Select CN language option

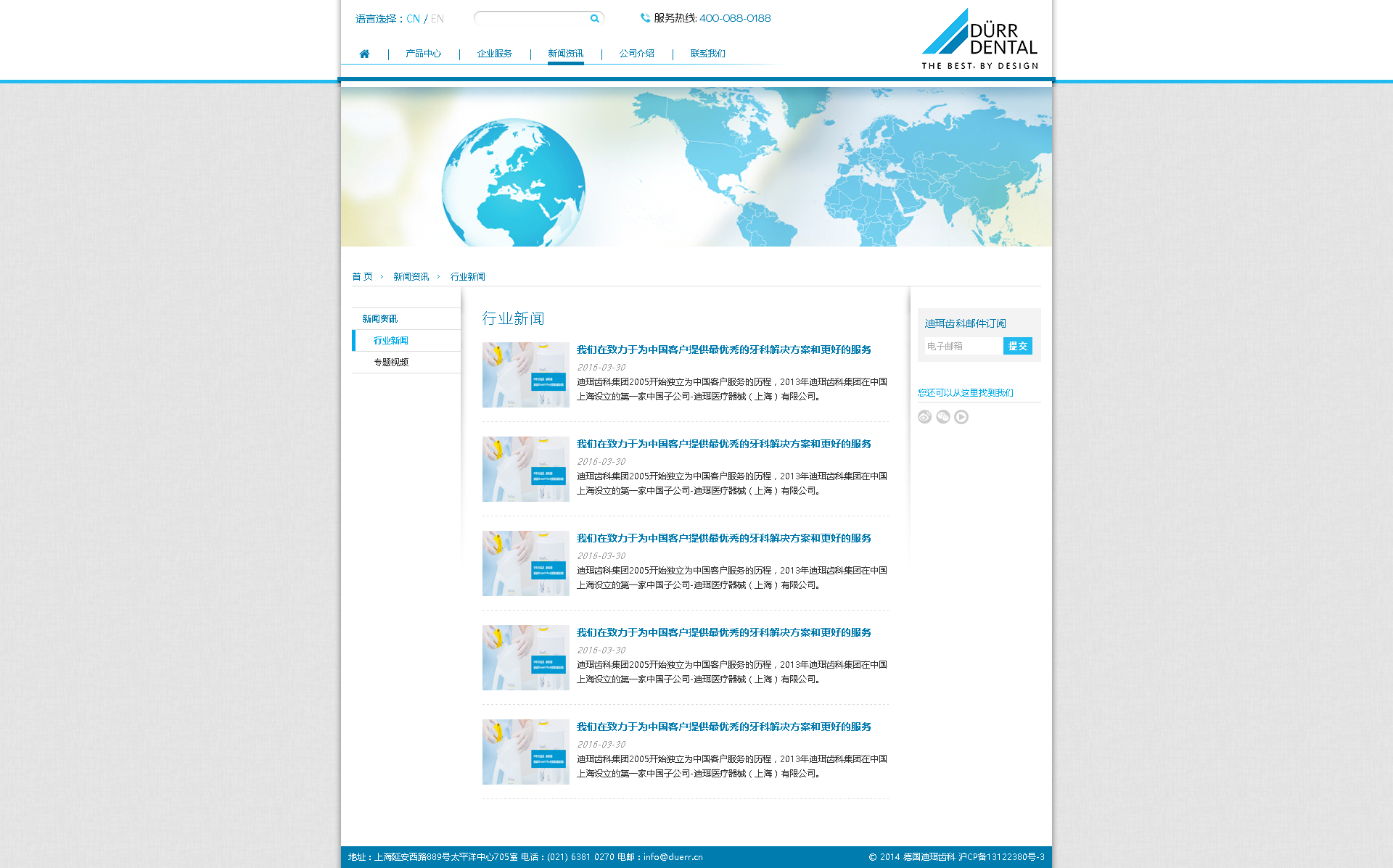tap(413, 19)
